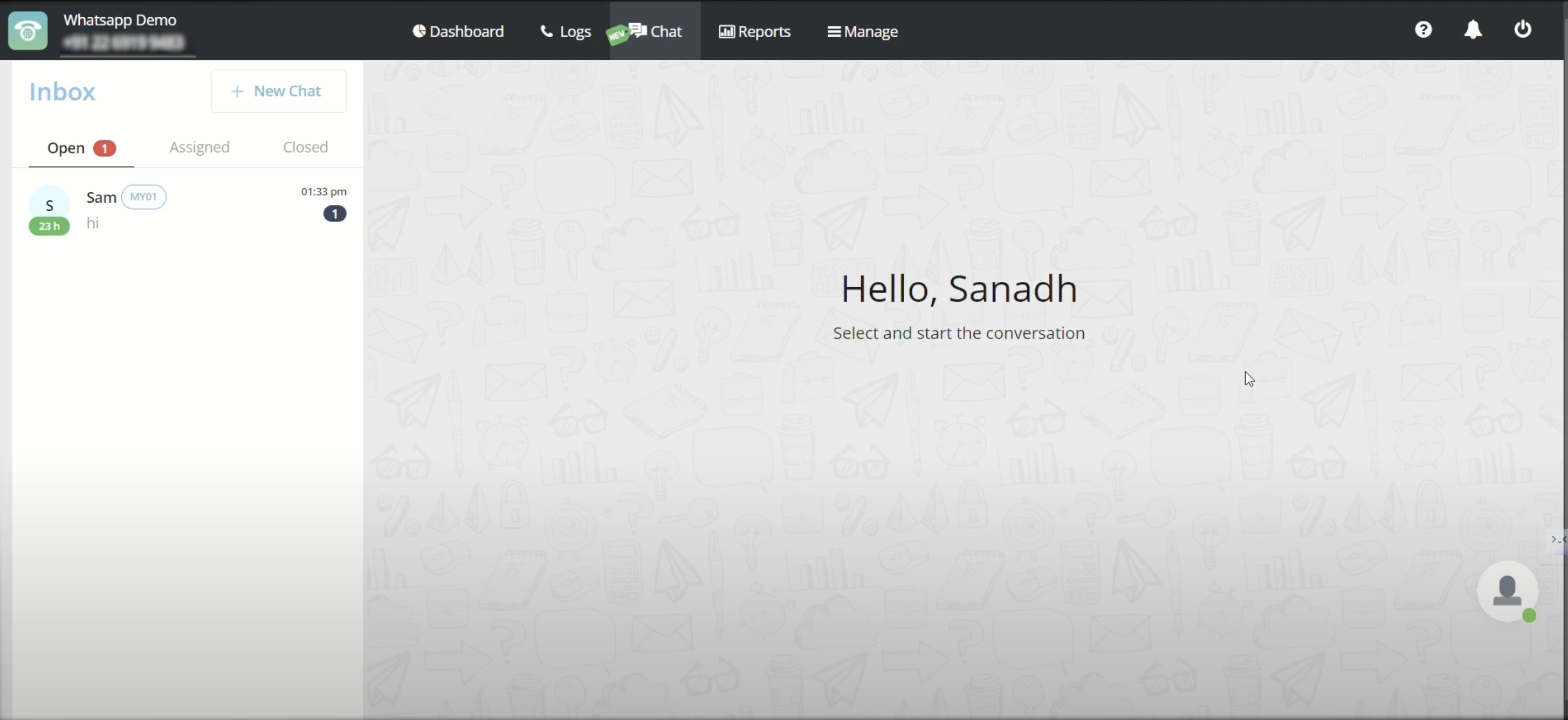This screenshot has width=1568, height=720.
Task: Switch to the Assigned tab
Action: 199,147
